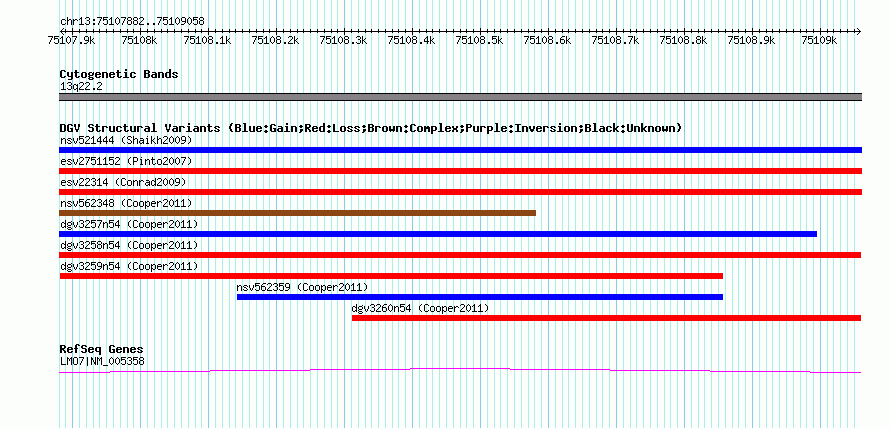This screenshot has height=428, width=890.
Task: Select the blue dgv3257n54 gain bar
Action: (438, 234)
